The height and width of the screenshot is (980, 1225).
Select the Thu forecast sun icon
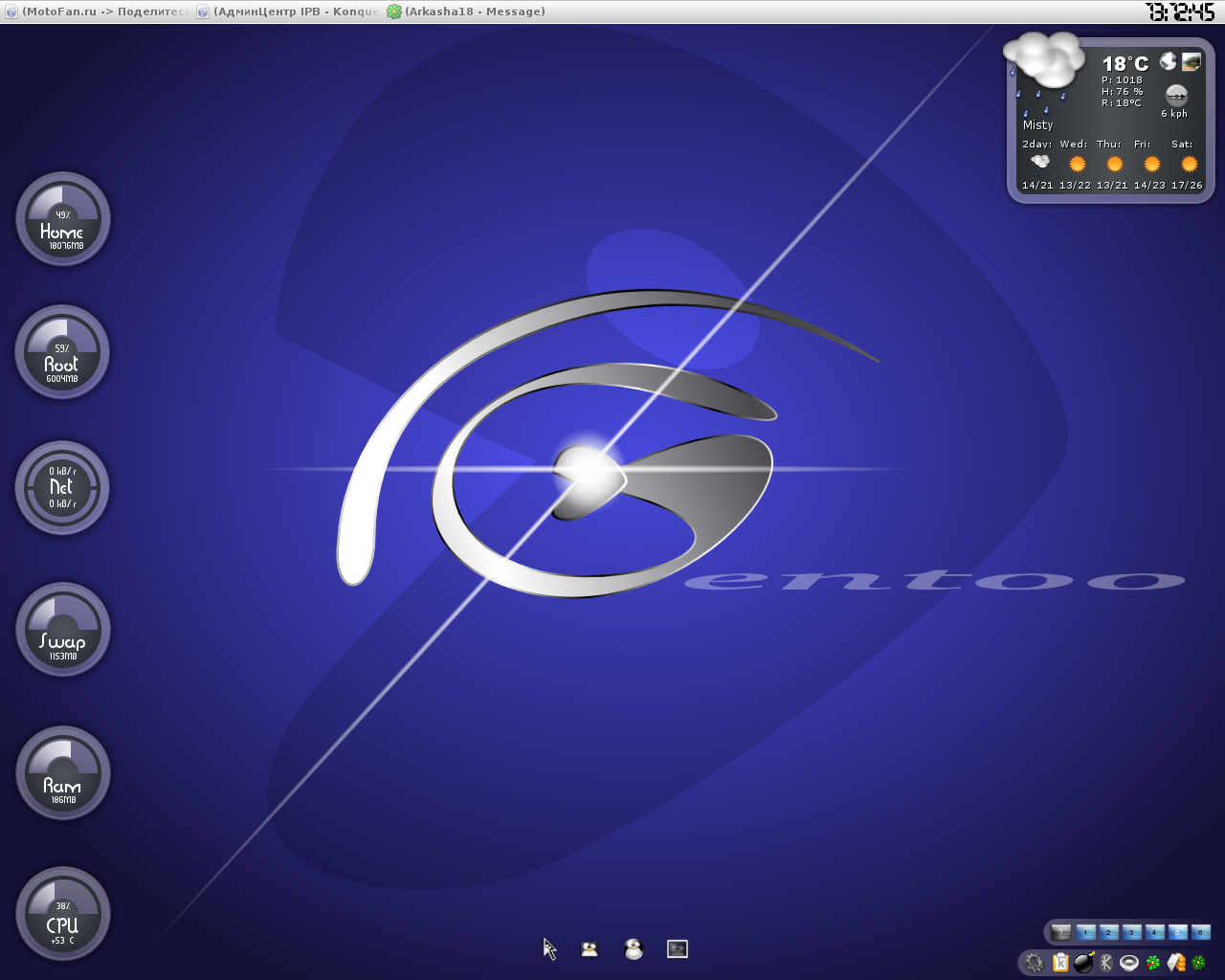1115,164
